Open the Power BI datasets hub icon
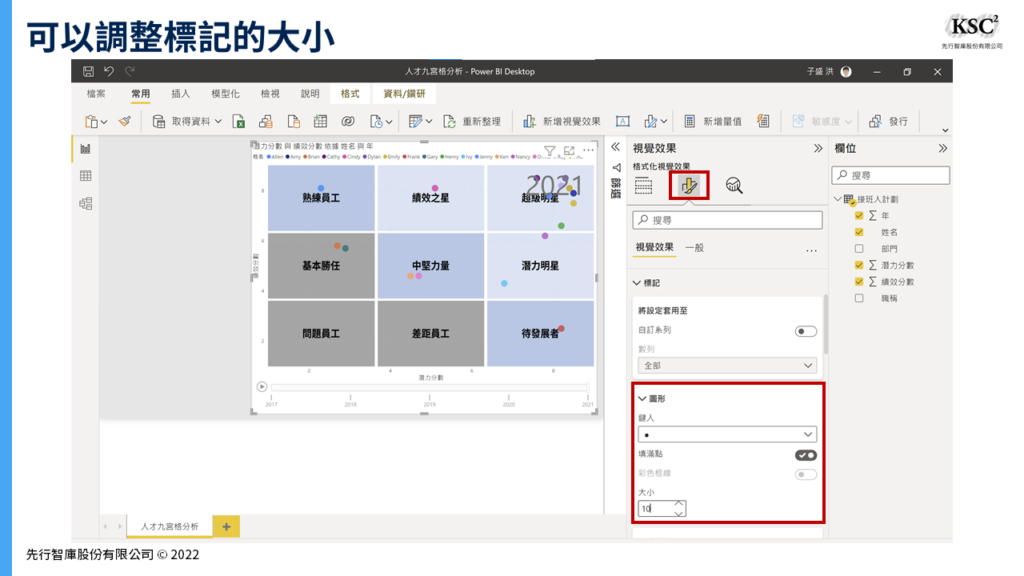The image size is (1024, 576). click(266, 121)
